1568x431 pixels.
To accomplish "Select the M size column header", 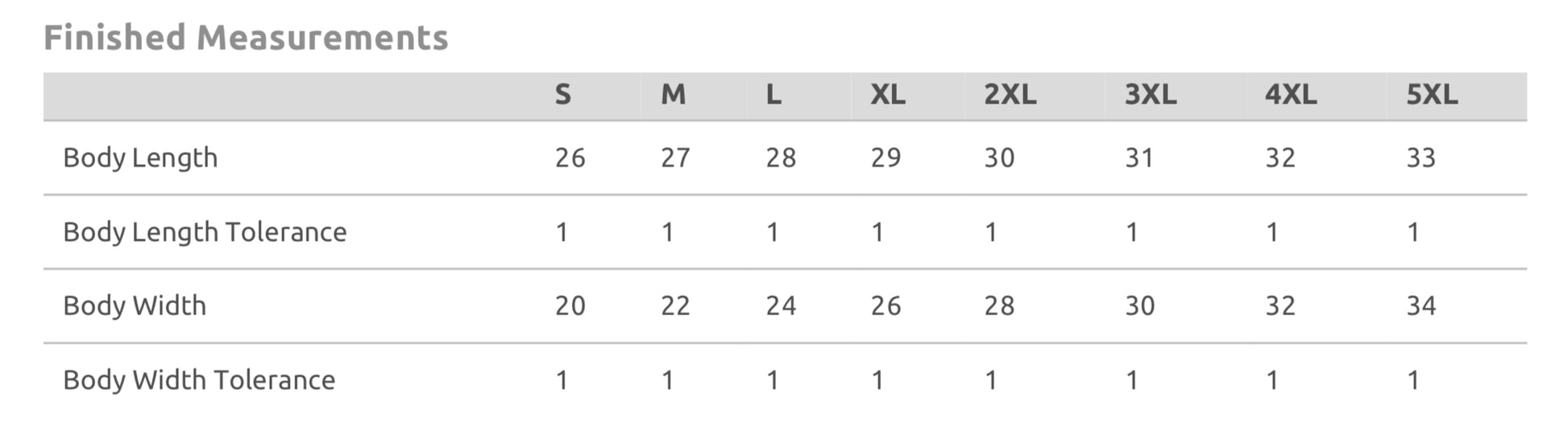I will point(673,95).
